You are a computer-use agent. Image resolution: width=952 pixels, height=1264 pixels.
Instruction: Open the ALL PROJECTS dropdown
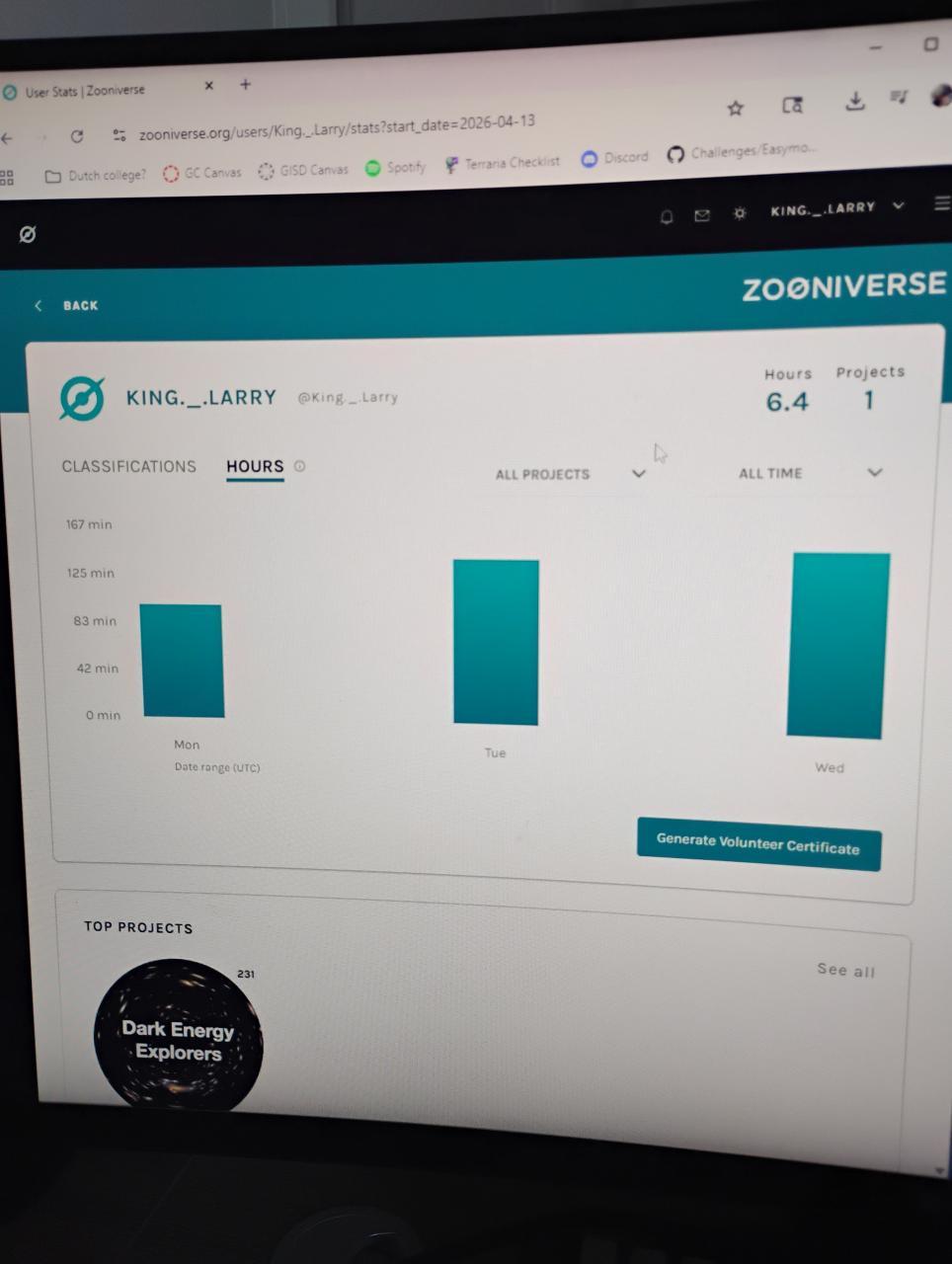tap(571, 474)
